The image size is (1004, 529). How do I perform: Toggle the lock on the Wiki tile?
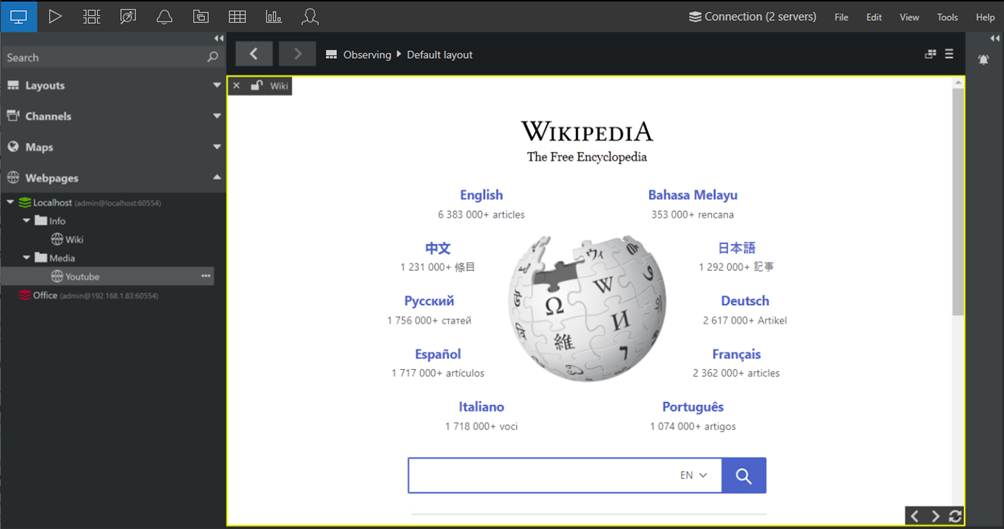pos(256,86)
